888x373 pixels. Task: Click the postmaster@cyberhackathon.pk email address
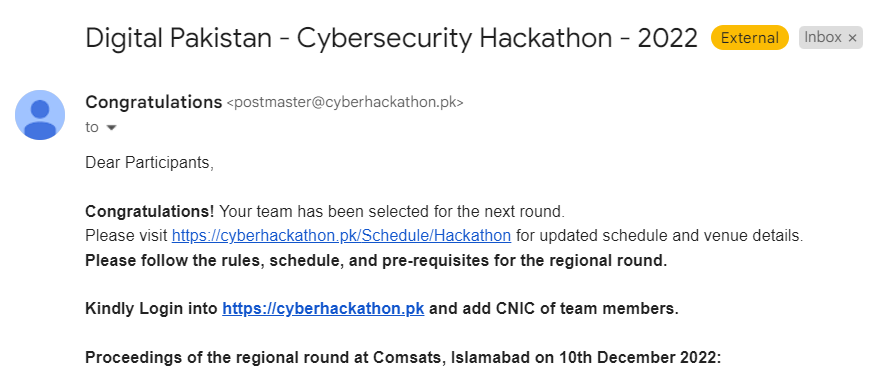pos(345,103)
